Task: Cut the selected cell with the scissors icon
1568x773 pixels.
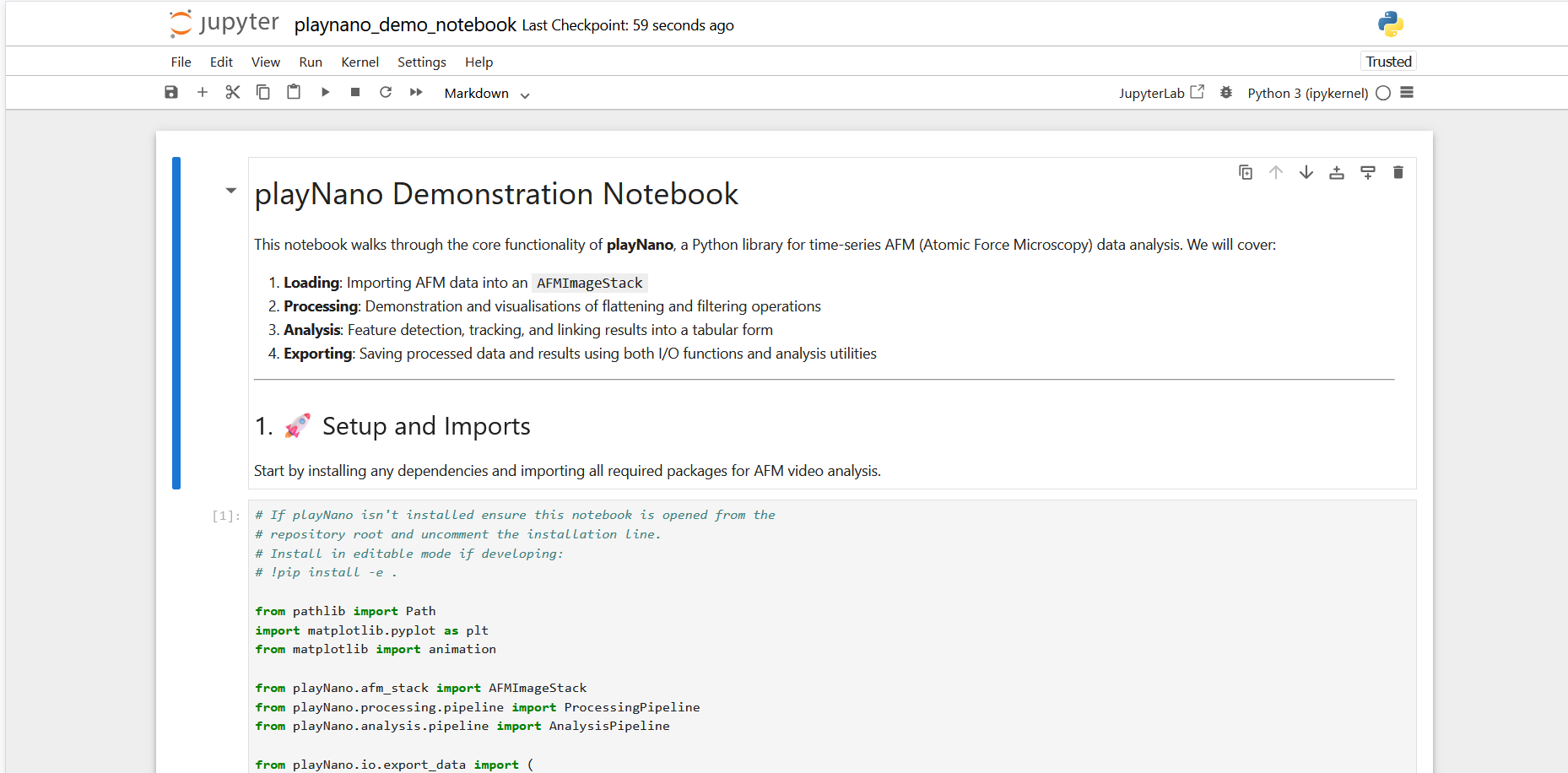Action: coord(233,93)
